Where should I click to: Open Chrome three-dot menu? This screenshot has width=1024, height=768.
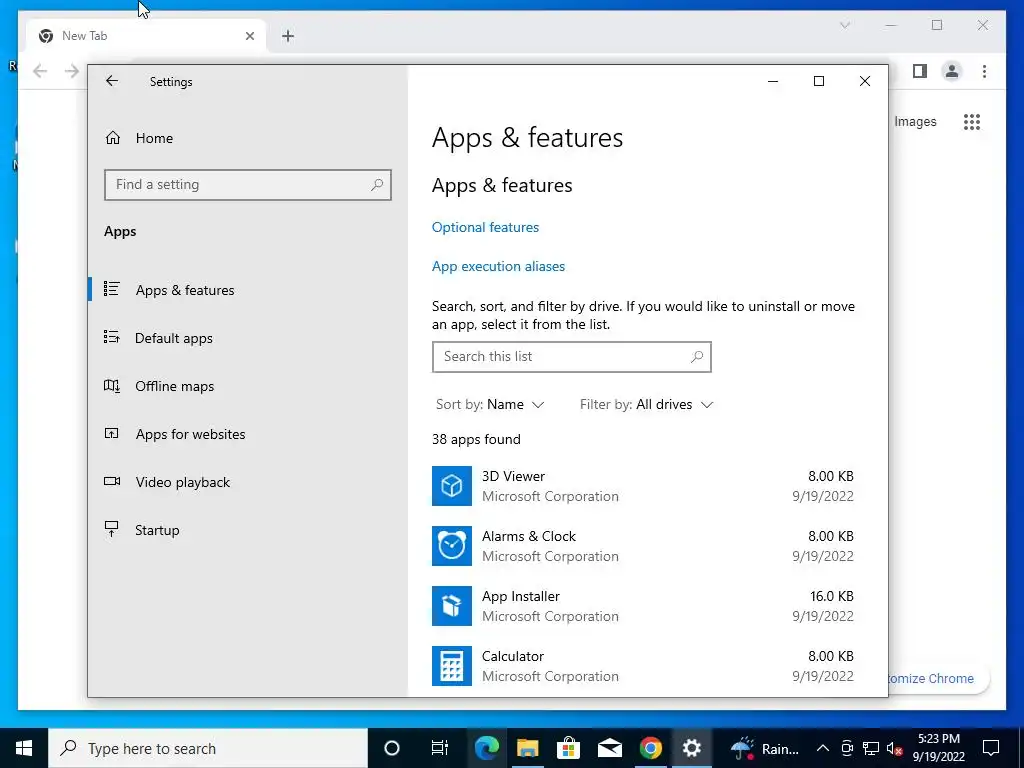coord(984,71)
